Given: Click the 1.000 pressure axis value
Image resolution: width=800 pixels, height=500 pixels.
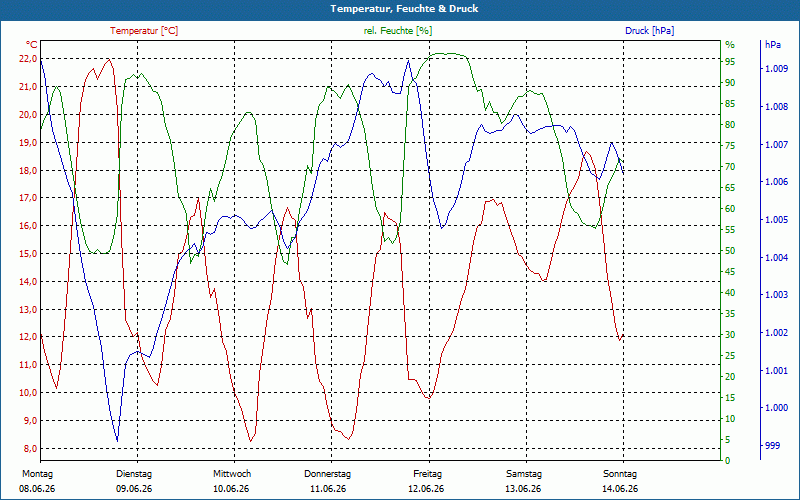Looking at the screenshot, I should pos(776,408).
